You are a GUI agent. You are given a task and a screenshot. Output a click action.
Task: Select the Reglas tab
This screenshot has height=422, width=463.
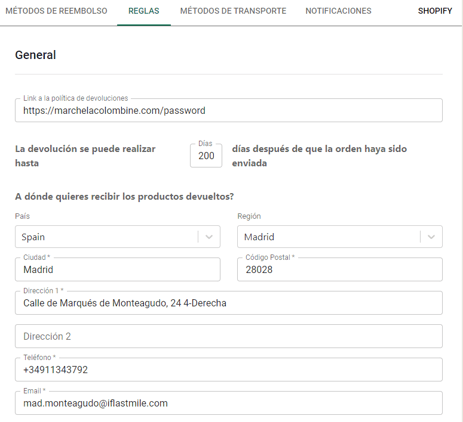pyautogui.click(x=144, y=11)
